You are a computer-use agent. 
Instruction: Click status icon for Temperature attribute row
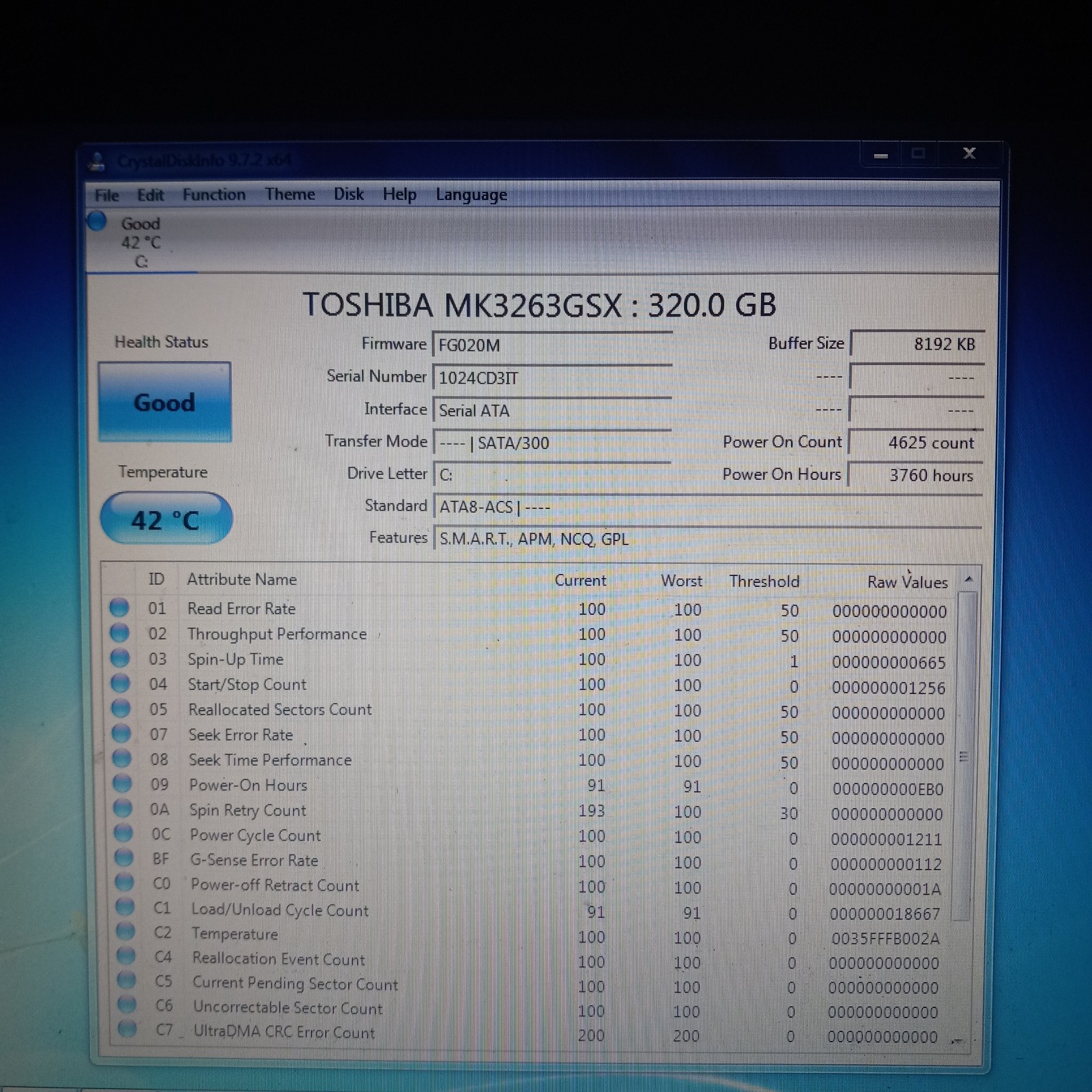(126, 931)
